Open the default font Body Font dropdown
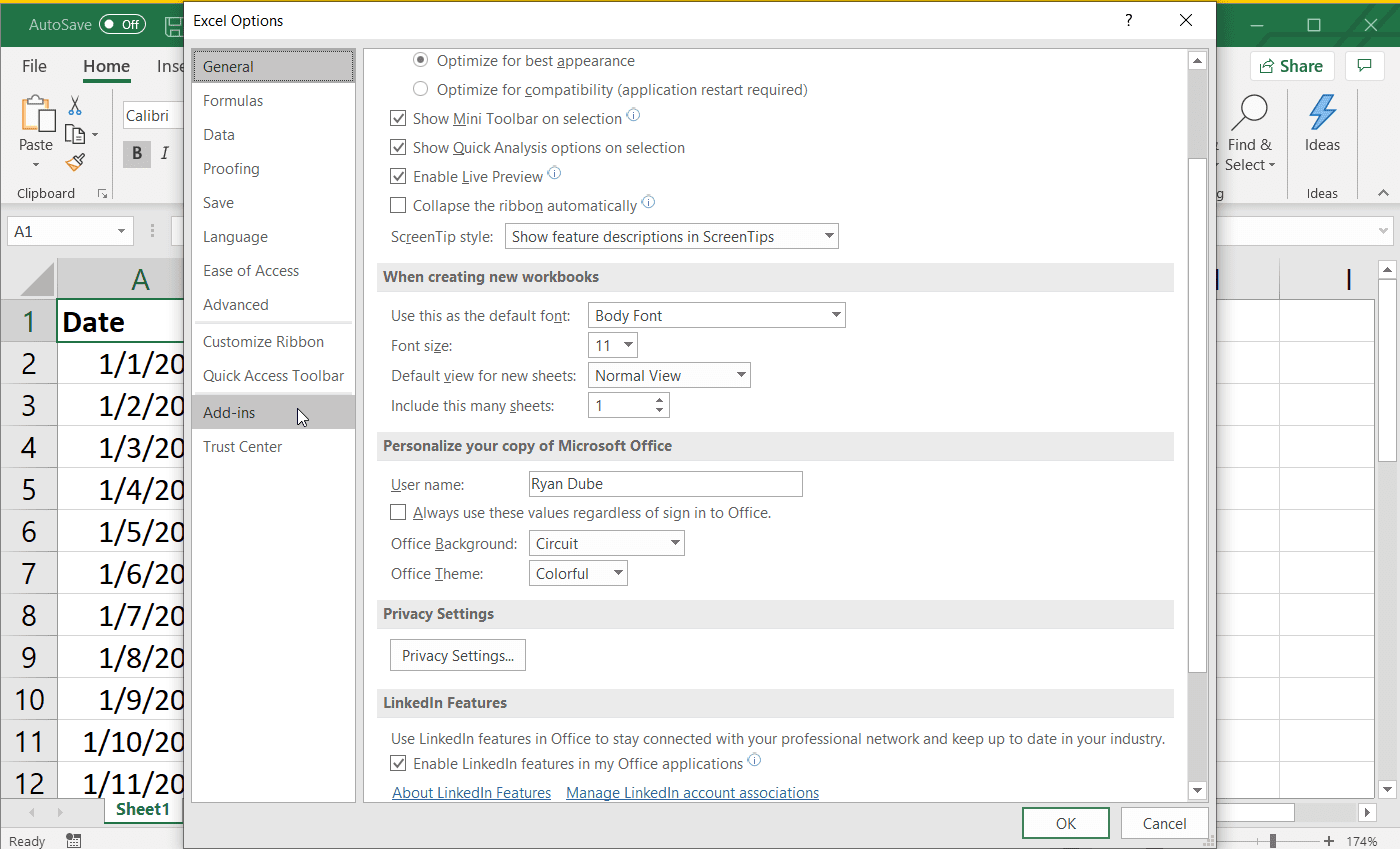Image resolution: width=1400 pixels, height=849 pixels. pyautogui.click(x=717, y=316)
